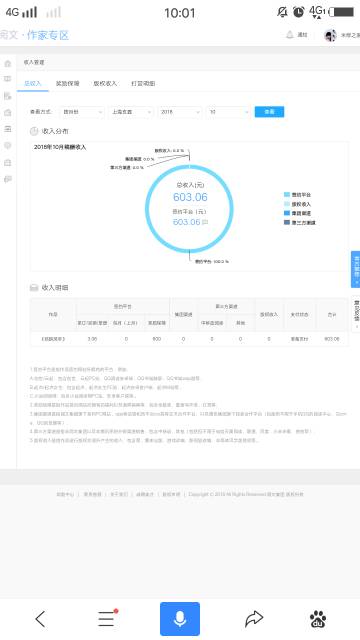Open the Baidu paw home icon
Image resolution: width=360 pixels, height=640 pixels.
[x=318, y=619]
